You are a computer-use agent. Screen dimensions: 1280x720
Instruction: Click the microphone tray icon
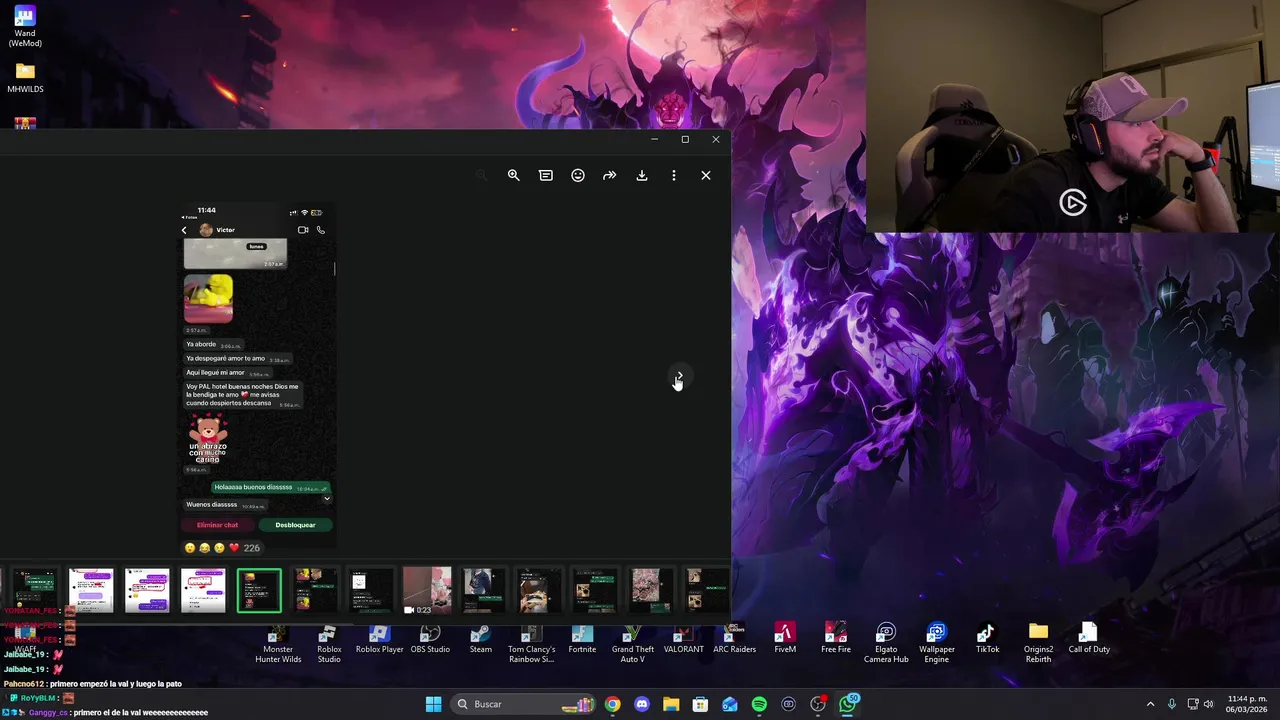coord(1172,704)
